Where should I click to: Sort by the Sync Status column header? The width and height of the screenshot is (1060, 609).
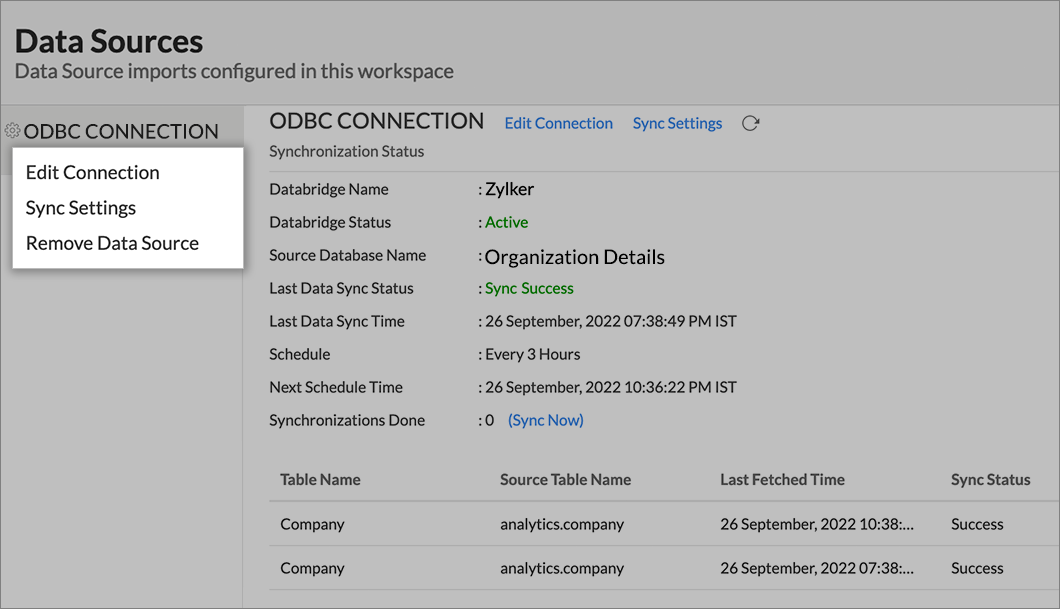991,479
